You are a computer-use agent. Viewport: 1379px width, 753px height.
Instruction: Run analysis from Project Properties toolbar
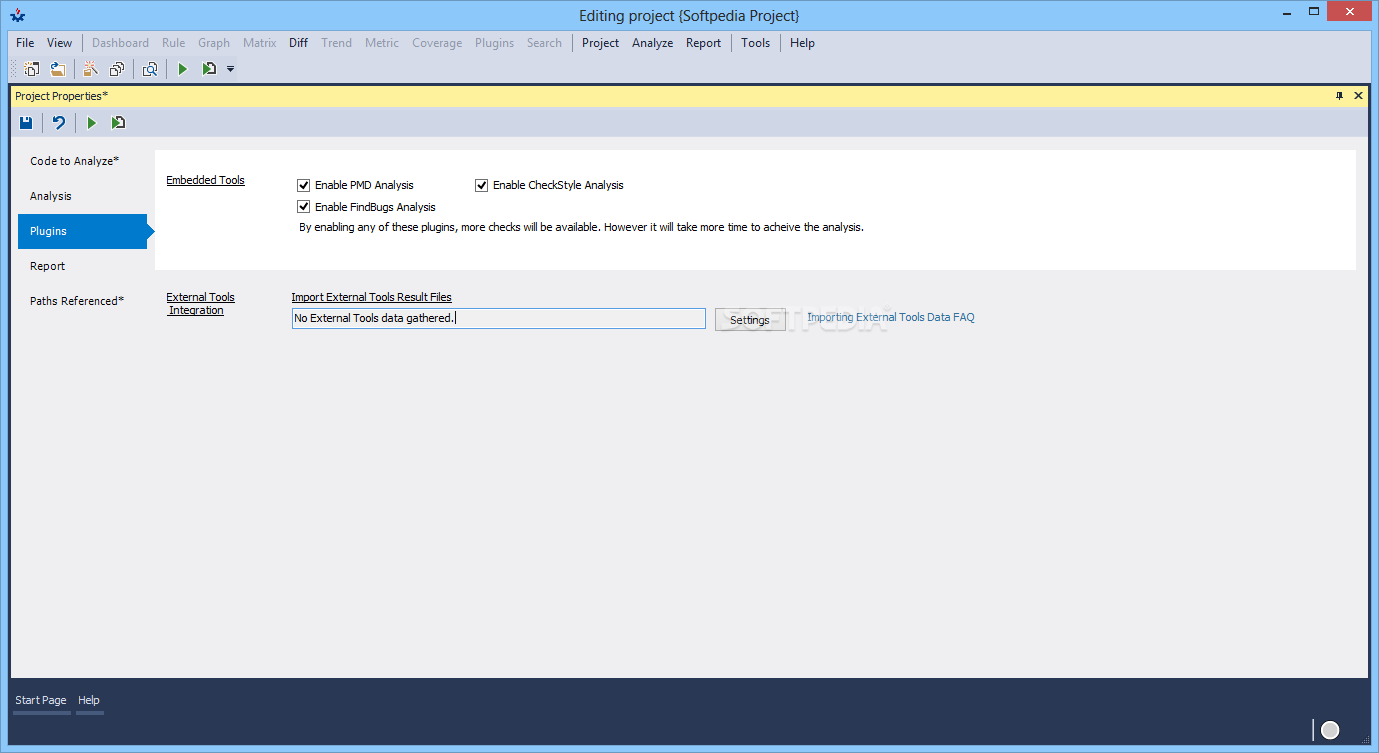tap(91, 123)
